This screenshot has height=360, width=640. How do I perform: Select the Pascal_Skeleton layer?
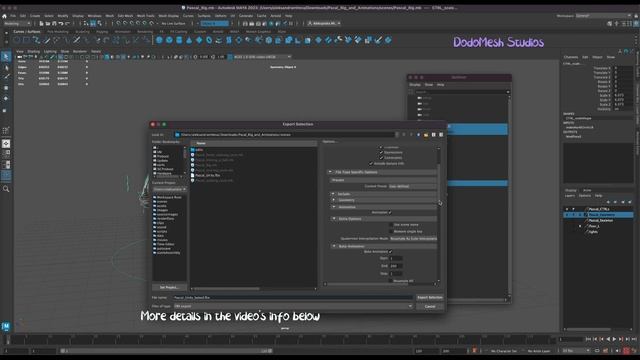[601, 220]
